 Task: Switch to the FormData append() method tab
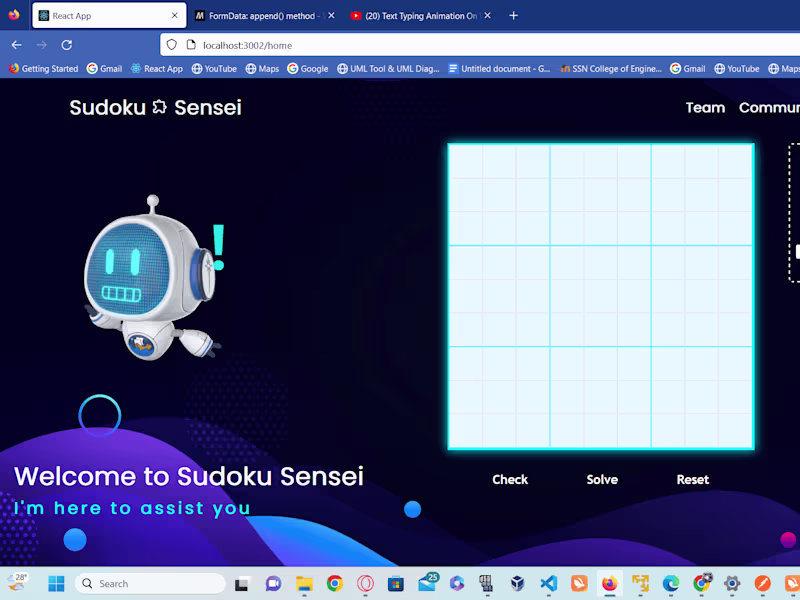[265, 16]
